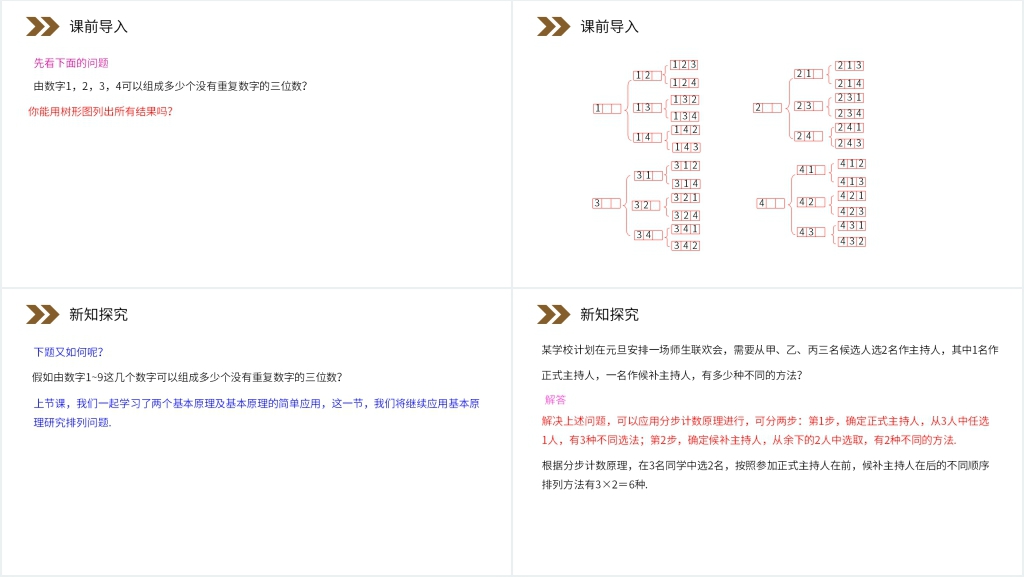Click the leaf box 2 4 3 in the tree
Image resolution: width=1024 pixels, height=577 pixels.
coord(850,144)
